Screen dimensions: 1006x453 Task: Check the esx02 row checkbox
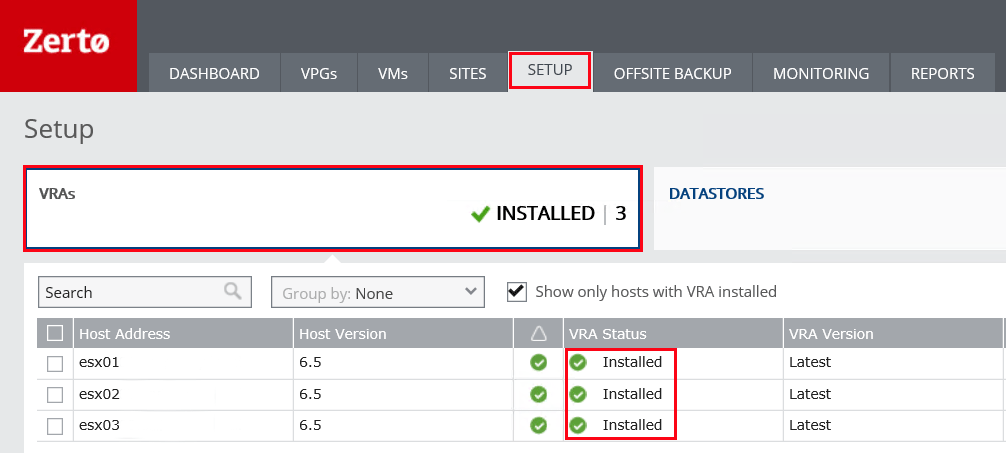pyautogui.click(x=55, y=395)
